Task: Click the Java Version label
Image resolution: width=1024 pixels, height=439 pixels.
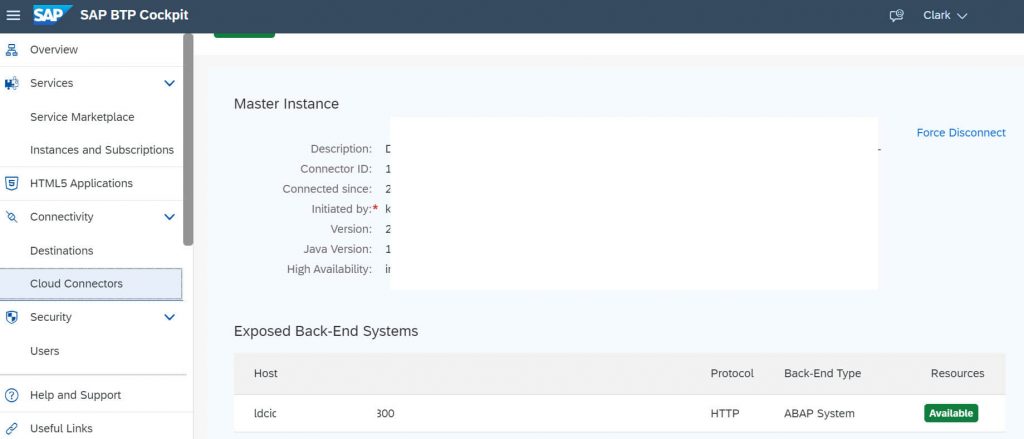Action: pyautogui.click(x=338, y=250)
